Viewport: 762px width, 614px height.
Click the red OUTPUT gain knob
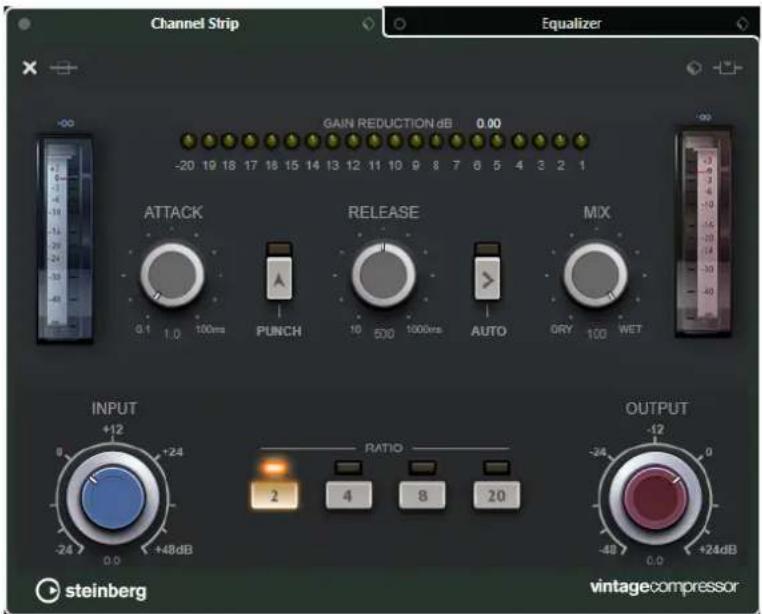[x=656, y=498]
